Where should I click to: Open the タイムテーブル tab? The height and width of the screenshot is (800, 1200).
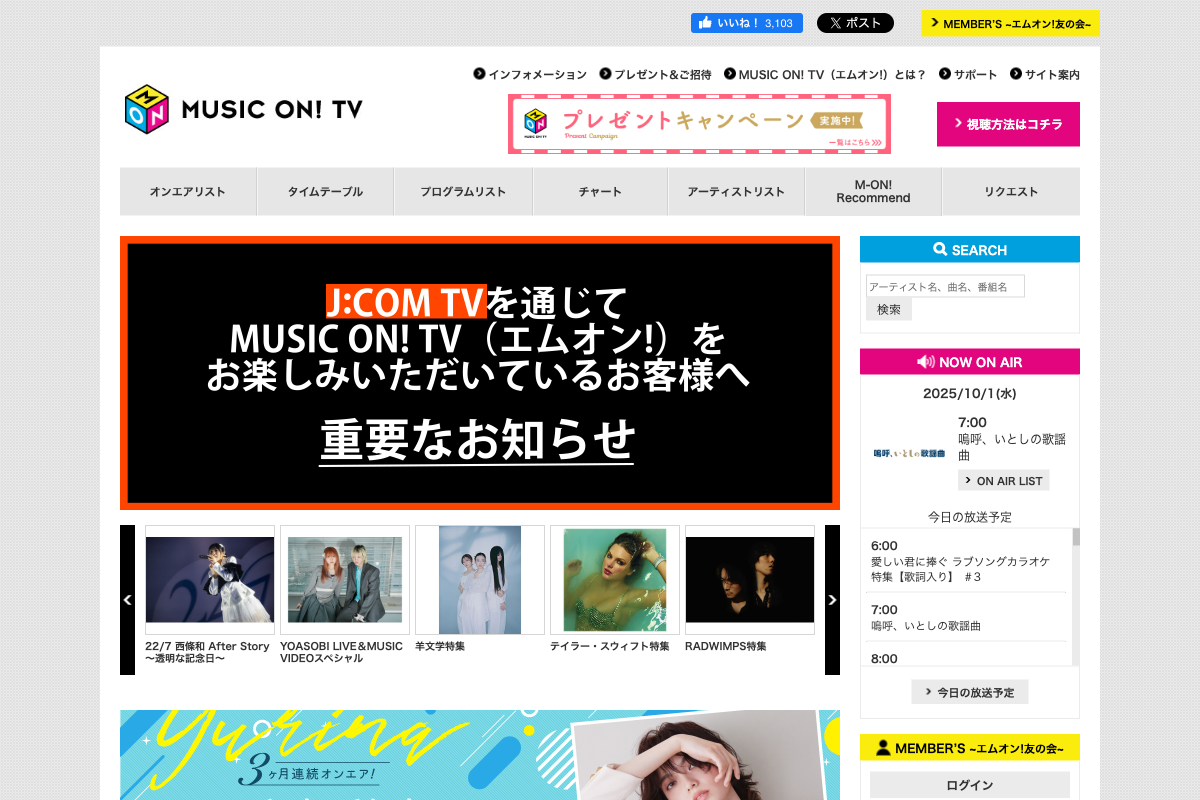point(325,192)
